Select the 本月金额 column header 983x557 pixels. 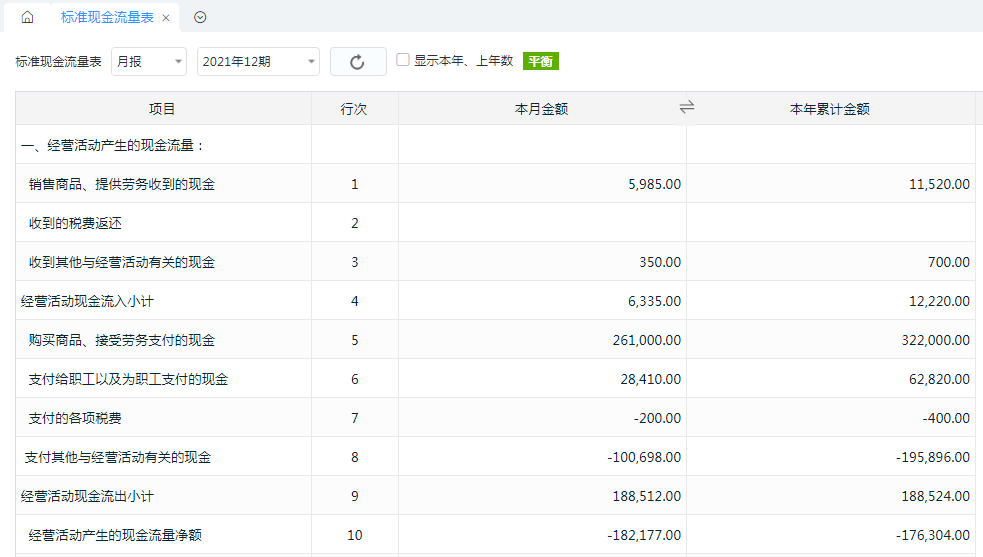coord(542,109)
